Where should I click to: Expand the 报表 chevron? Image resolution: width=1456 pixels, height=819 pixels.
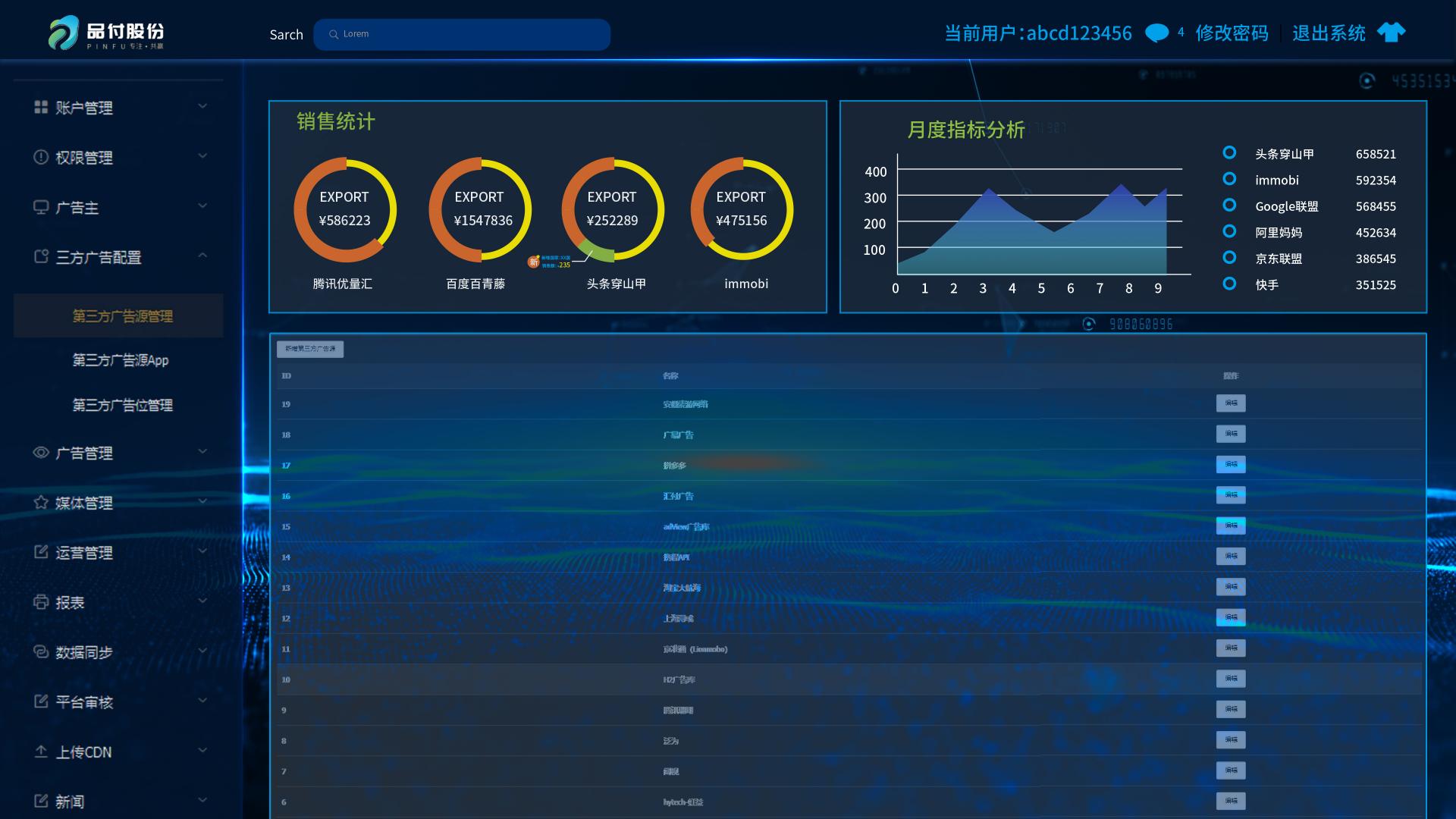pyautogui.click(x=202, y=601)
